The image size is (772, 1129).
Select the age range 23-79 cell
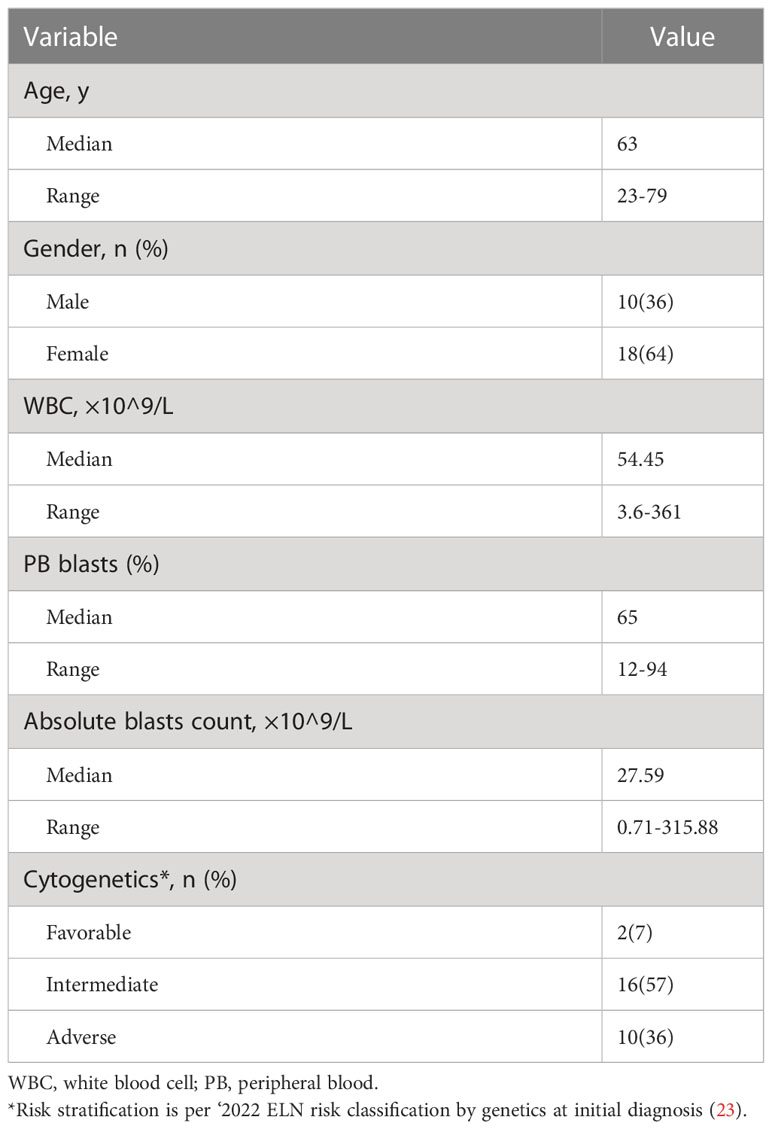[x=682, y=195]
